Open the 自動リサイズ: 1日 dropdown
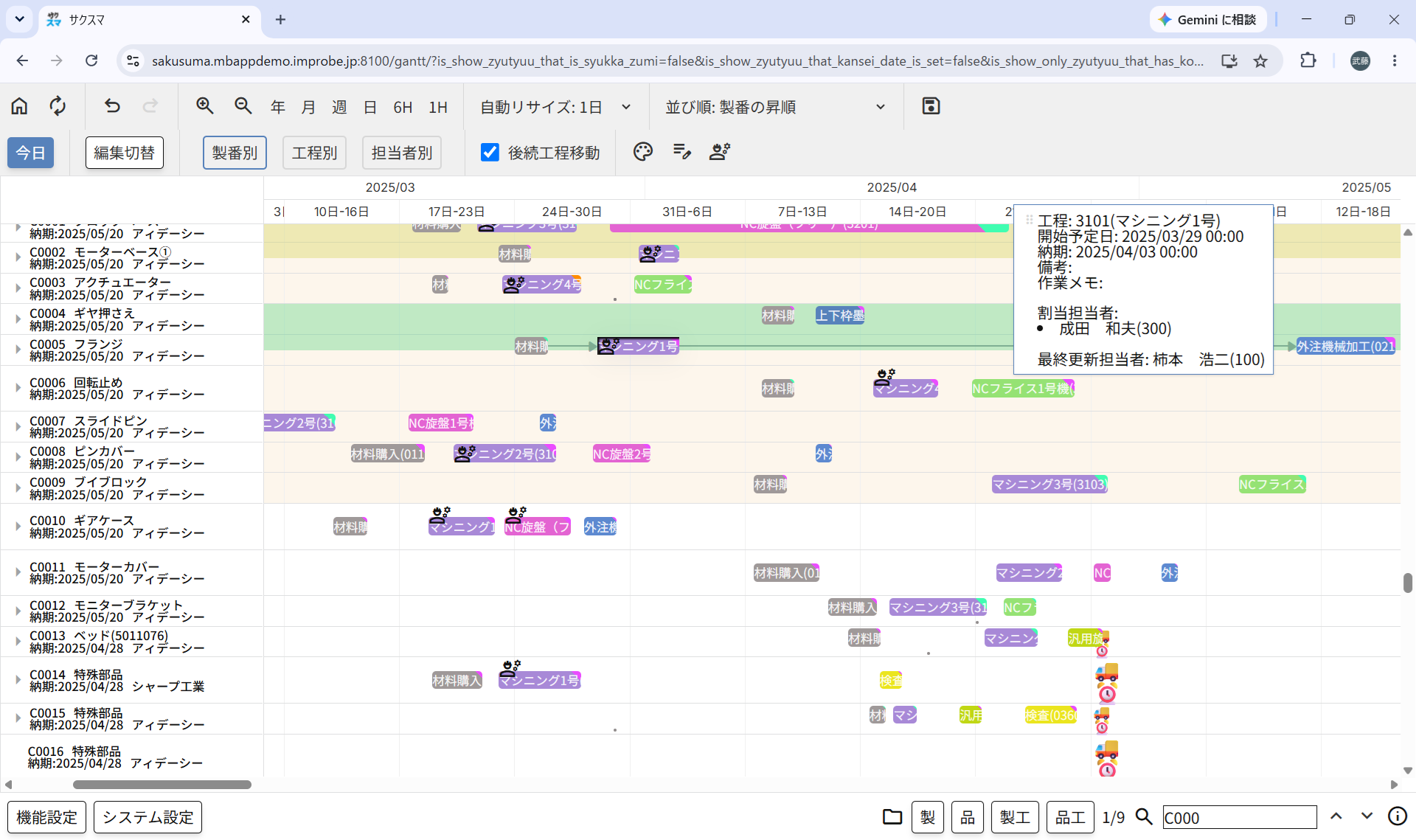The image size is (1416, 840). 555,107
